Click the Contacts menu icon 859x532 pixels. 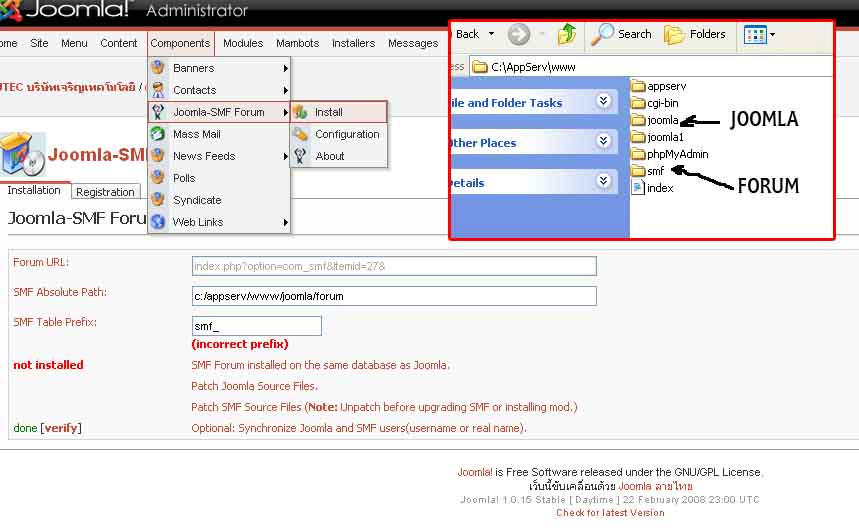click(158, 89)
